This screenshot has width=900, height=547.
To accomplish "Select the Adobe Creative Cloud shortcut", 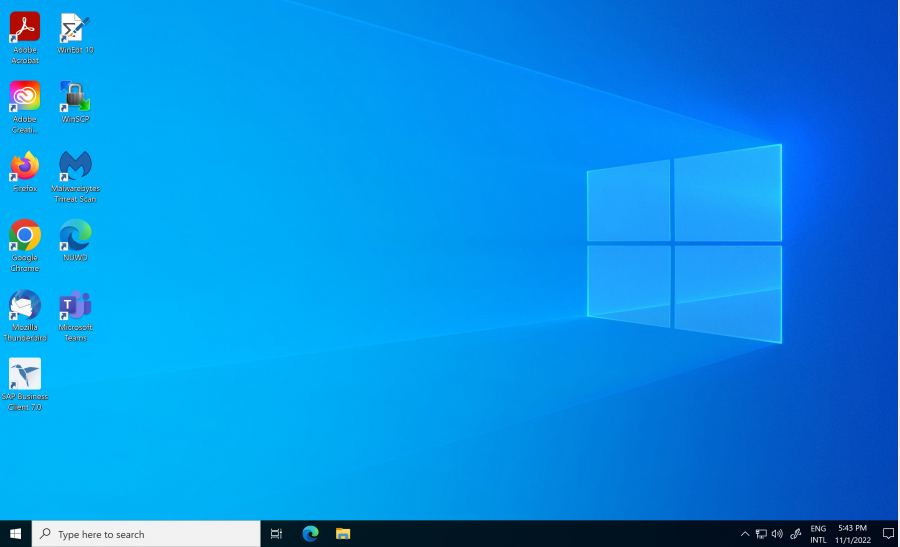I will coord(25,96).
